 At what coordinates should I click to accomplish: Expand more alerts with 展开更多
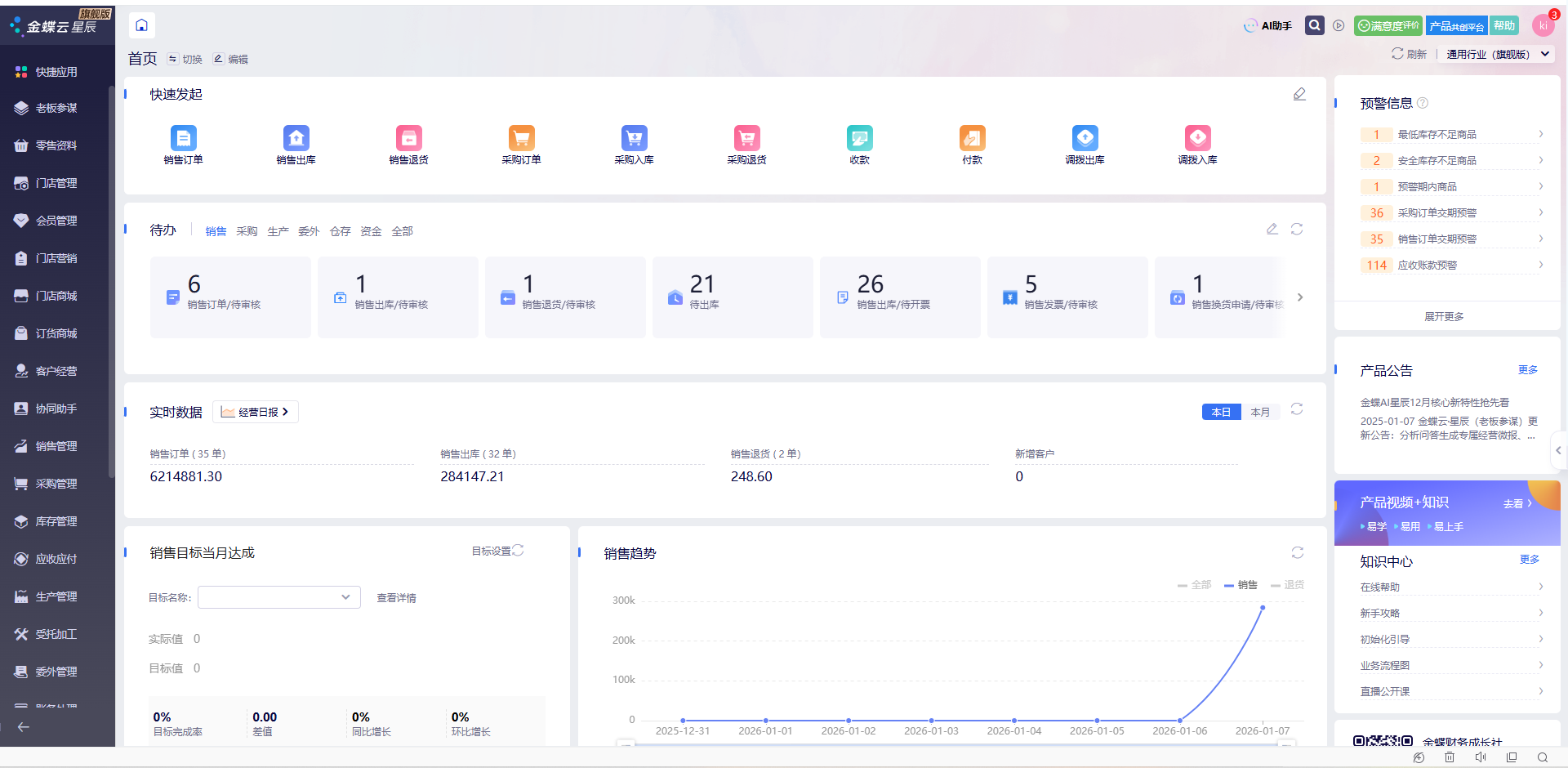pyautogui.click(x=1444, y=316)
